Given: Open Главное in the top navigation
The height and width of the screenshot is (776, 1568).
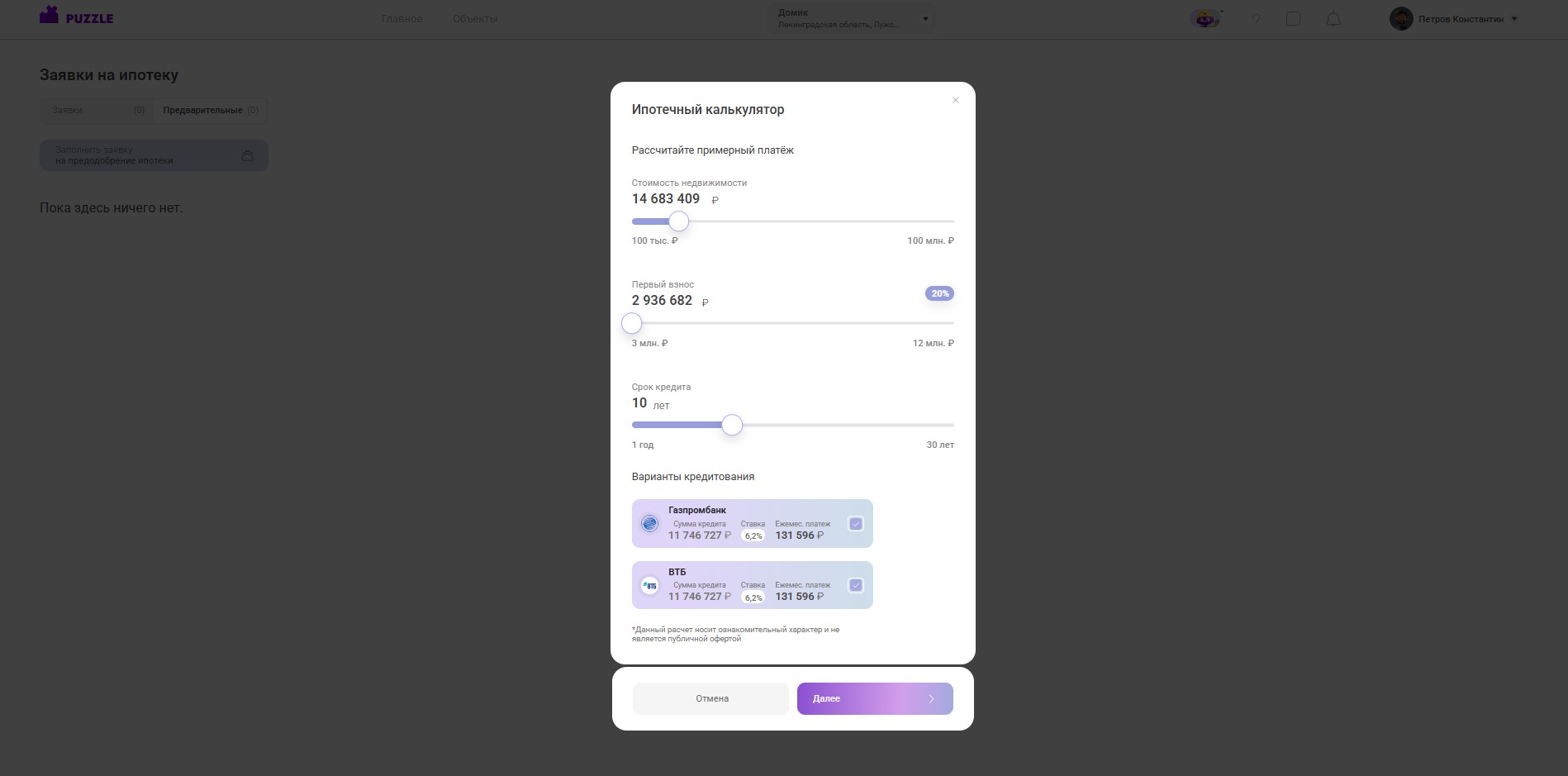Looking at the screenshot, I should tap(402, 19).
